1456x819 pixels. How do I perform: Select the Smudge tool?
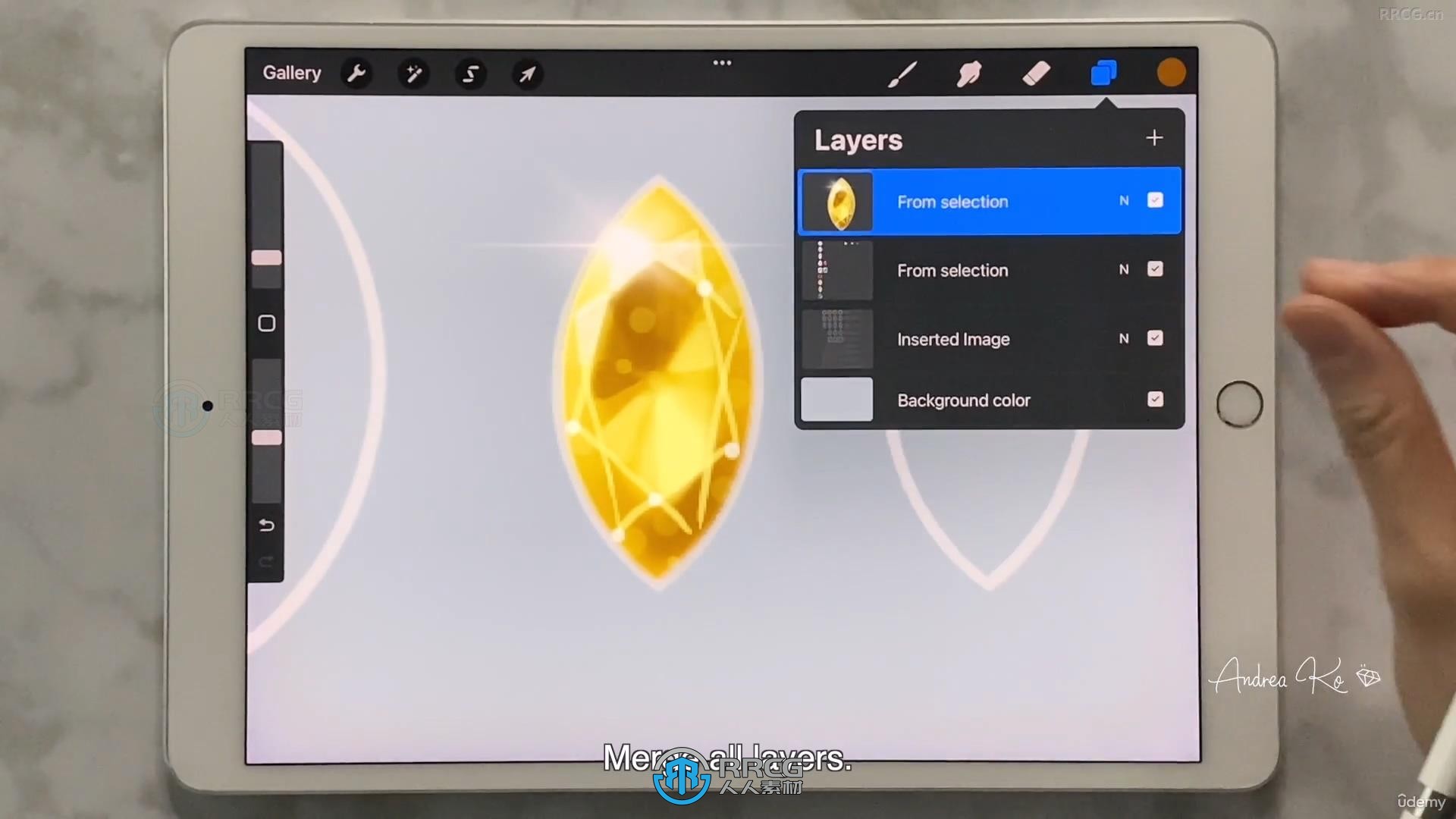(x=969, y=73)
